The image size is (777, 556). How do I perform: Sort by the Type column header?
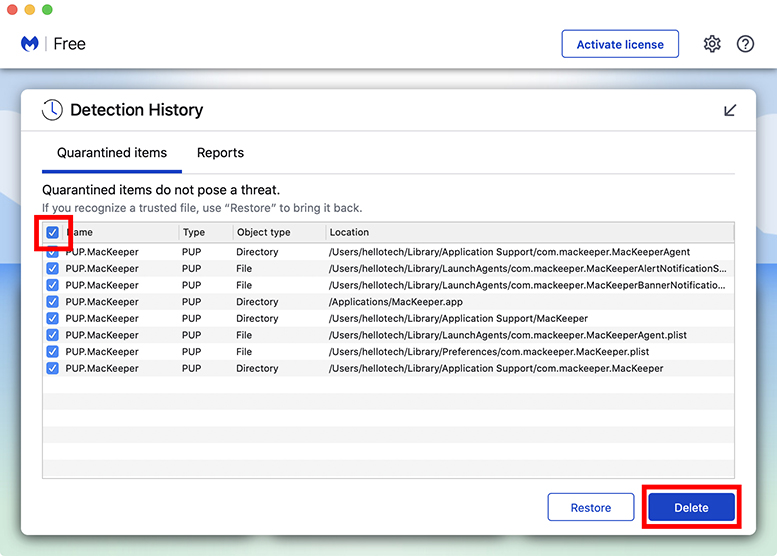pyautogui.click(x=206, y=232)
